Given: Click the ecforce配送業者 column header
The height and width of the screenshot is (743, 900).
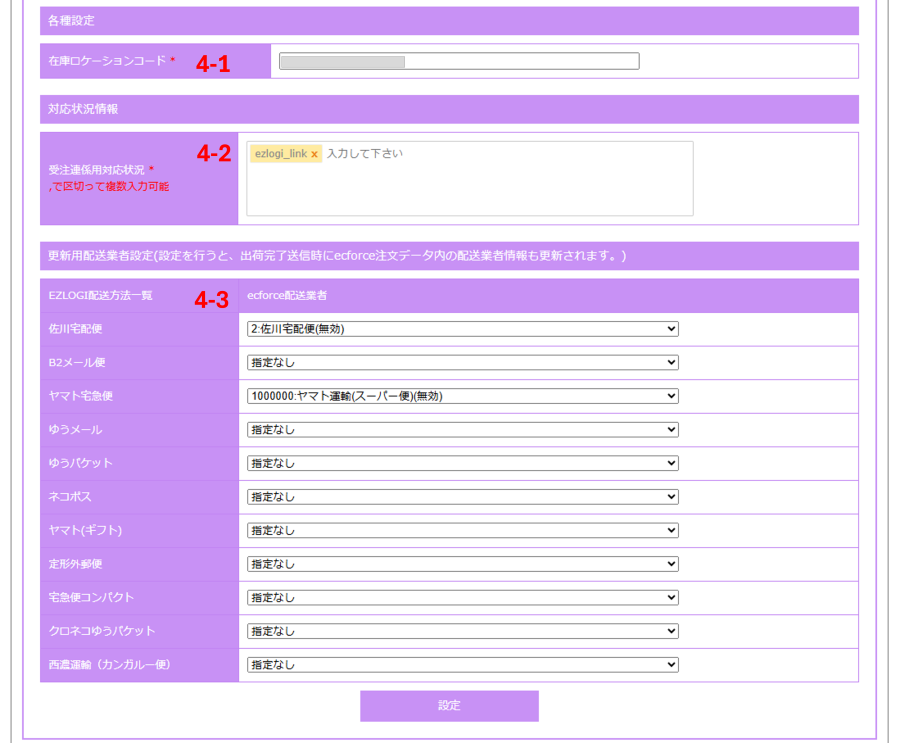Looking at the screenshot, I should (x=286, y=296).
